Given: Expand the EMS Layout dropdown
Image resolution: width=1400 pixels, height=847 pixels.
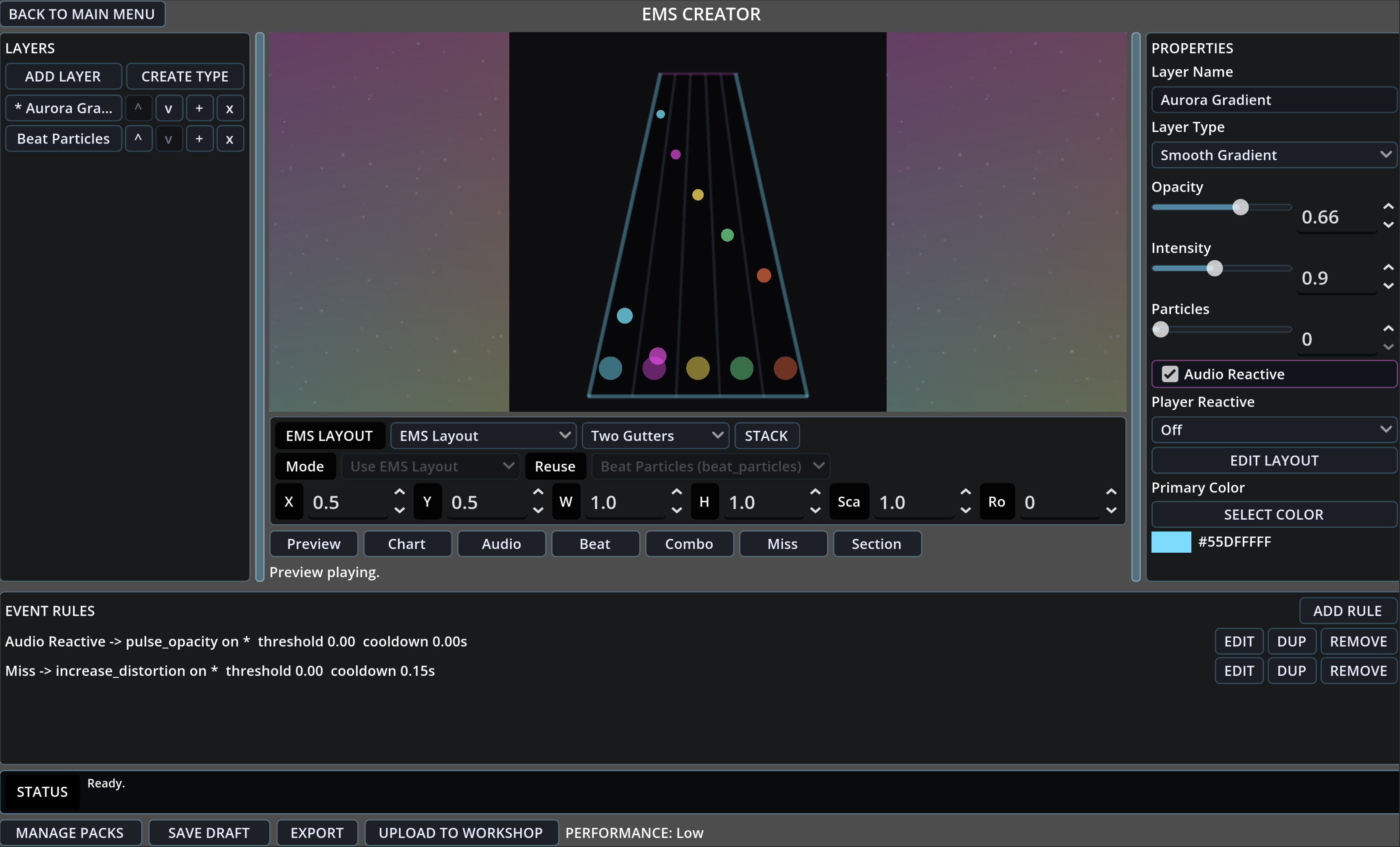Looking at the screenshot, I should tap(483, 436).
